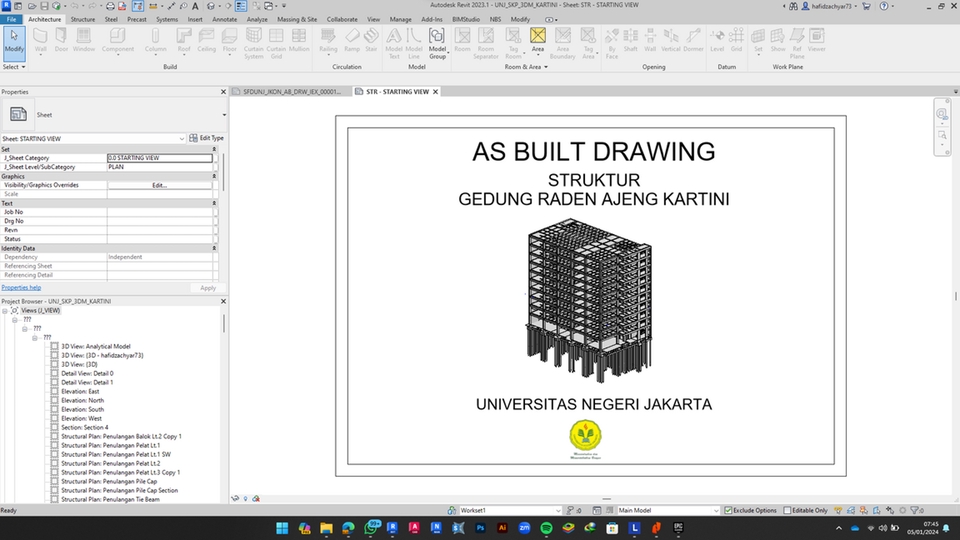The height and width of the screenshot is (540, 960).
Task: Collapse the Graphics properties section
Action: coord(214,176)
